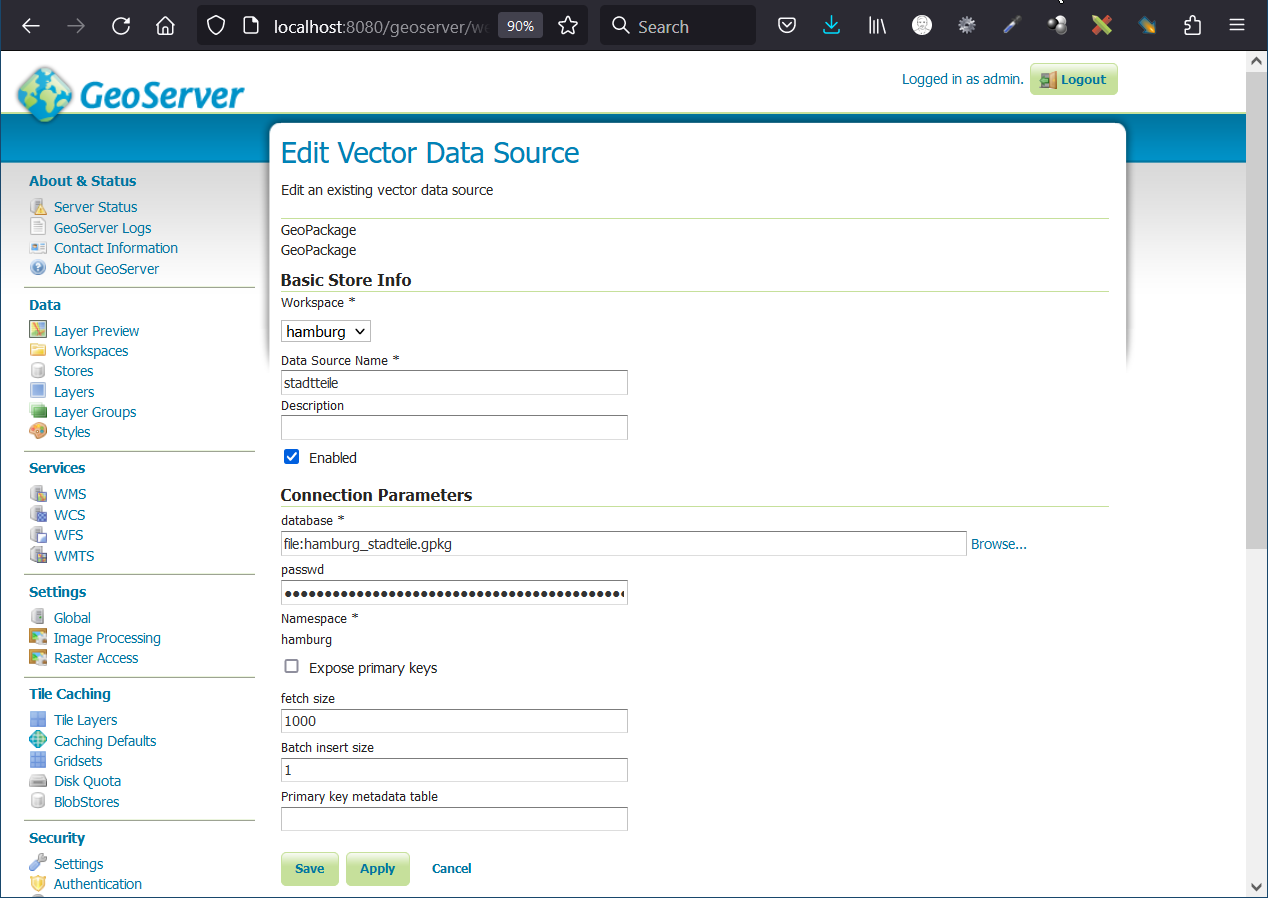The height and width of the screenshot is (898, 1268).
Task: Click the Description input field
Action: coord(454,428)
